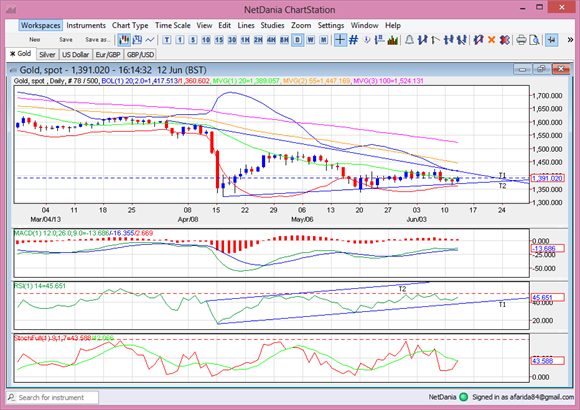Switch to the Silver tab

(47, 54)
